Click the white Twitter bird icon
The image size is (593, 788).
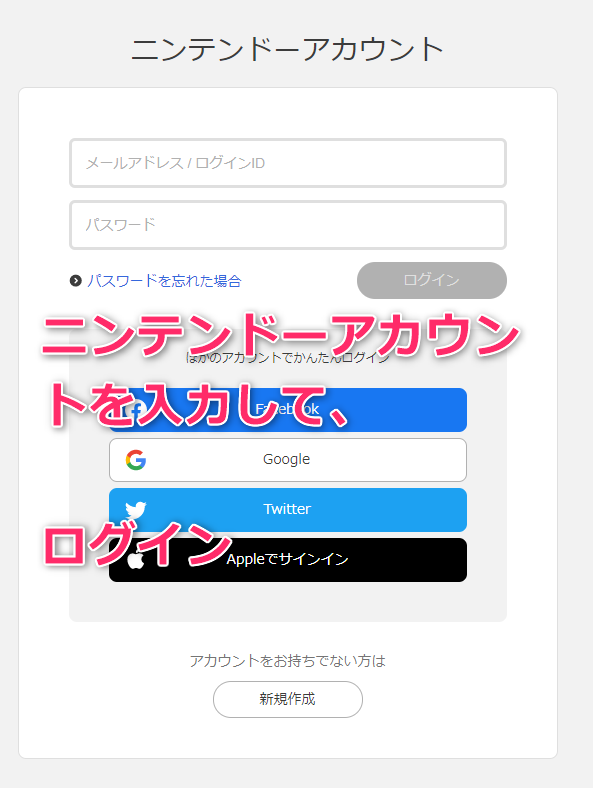click(136, 510)
